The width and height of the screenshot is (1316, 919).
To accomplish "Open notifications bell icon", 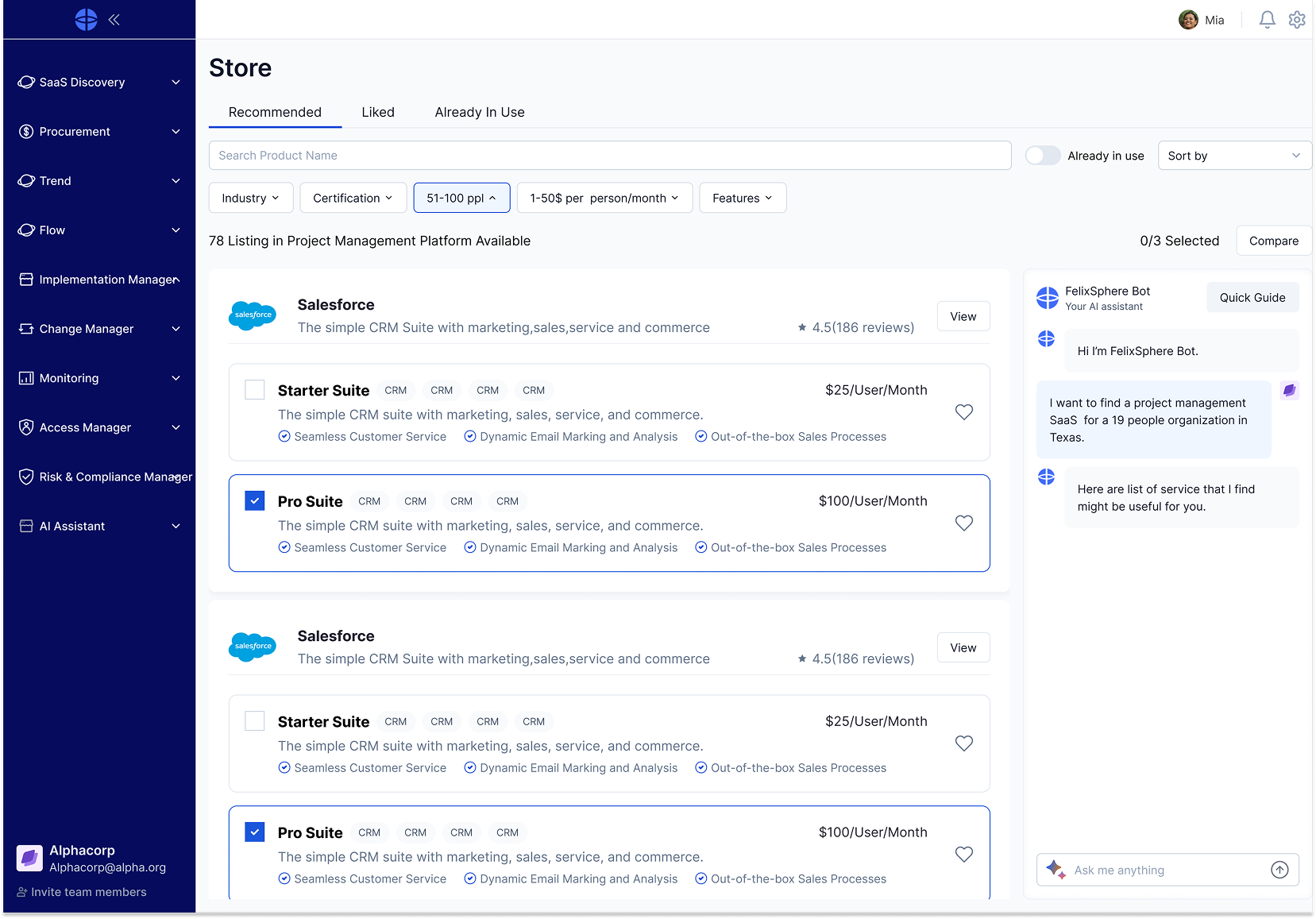I will point(1267,20).
